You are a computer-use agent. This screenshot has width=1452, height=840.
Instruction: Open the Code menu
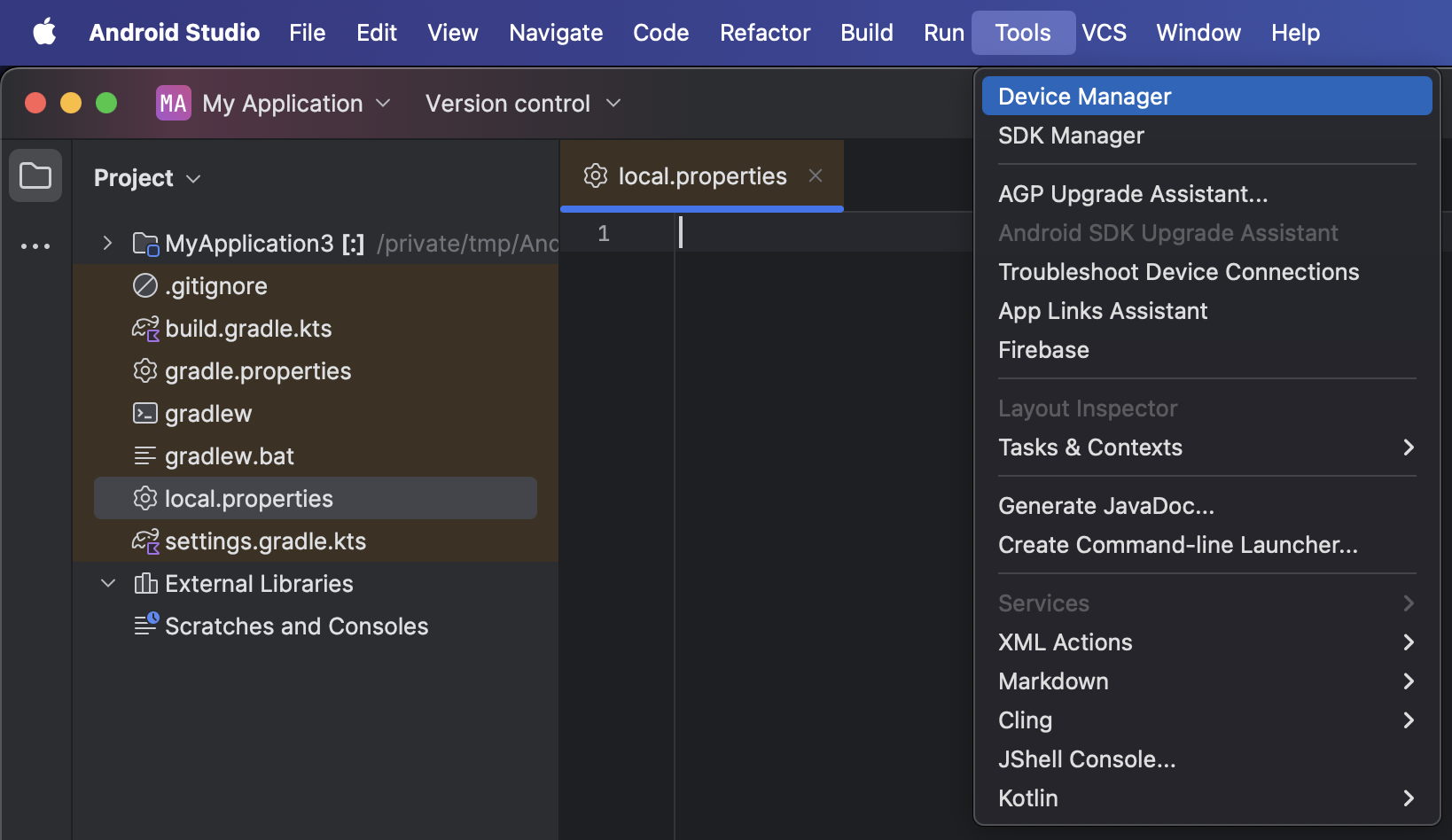click(661, 33)
